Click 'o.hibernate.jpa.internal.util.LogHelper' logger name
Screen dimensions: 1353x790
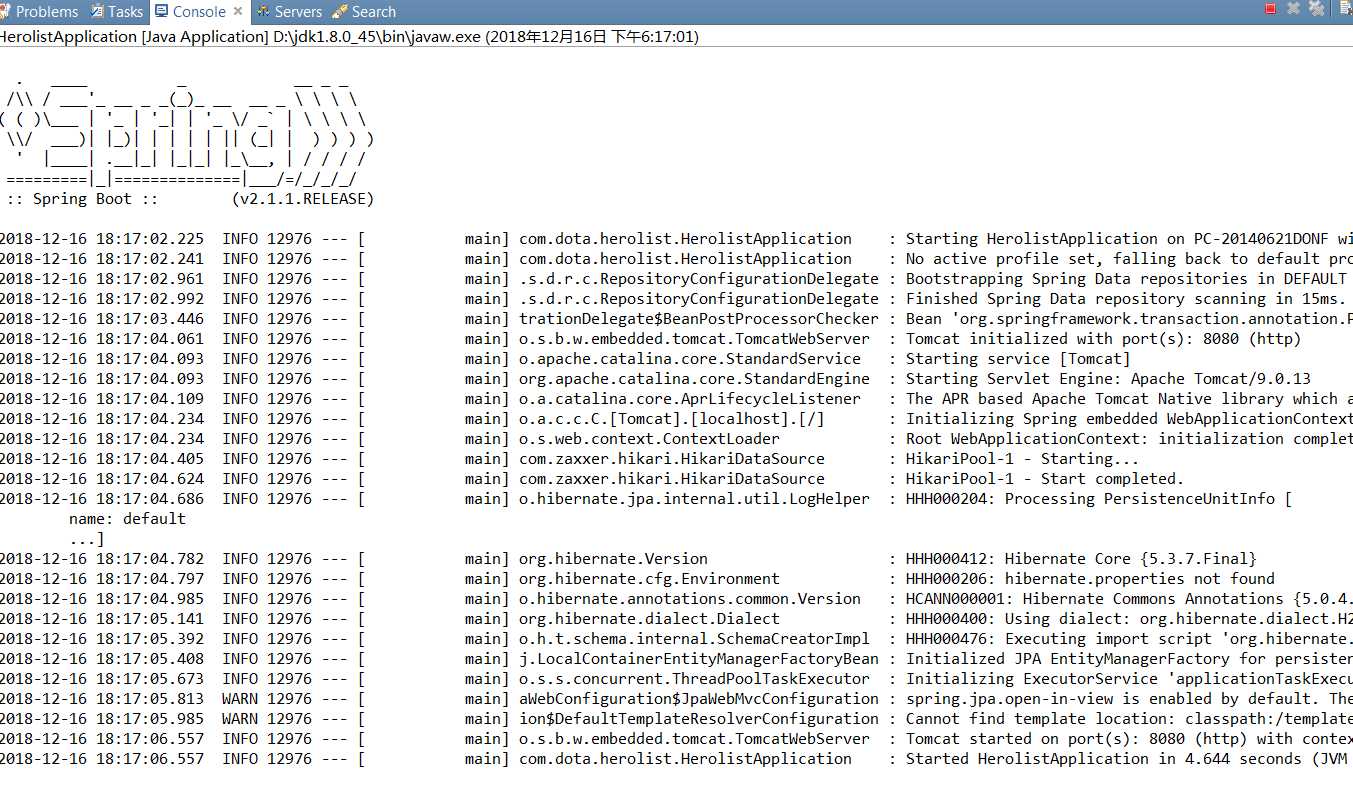point(694,499)
